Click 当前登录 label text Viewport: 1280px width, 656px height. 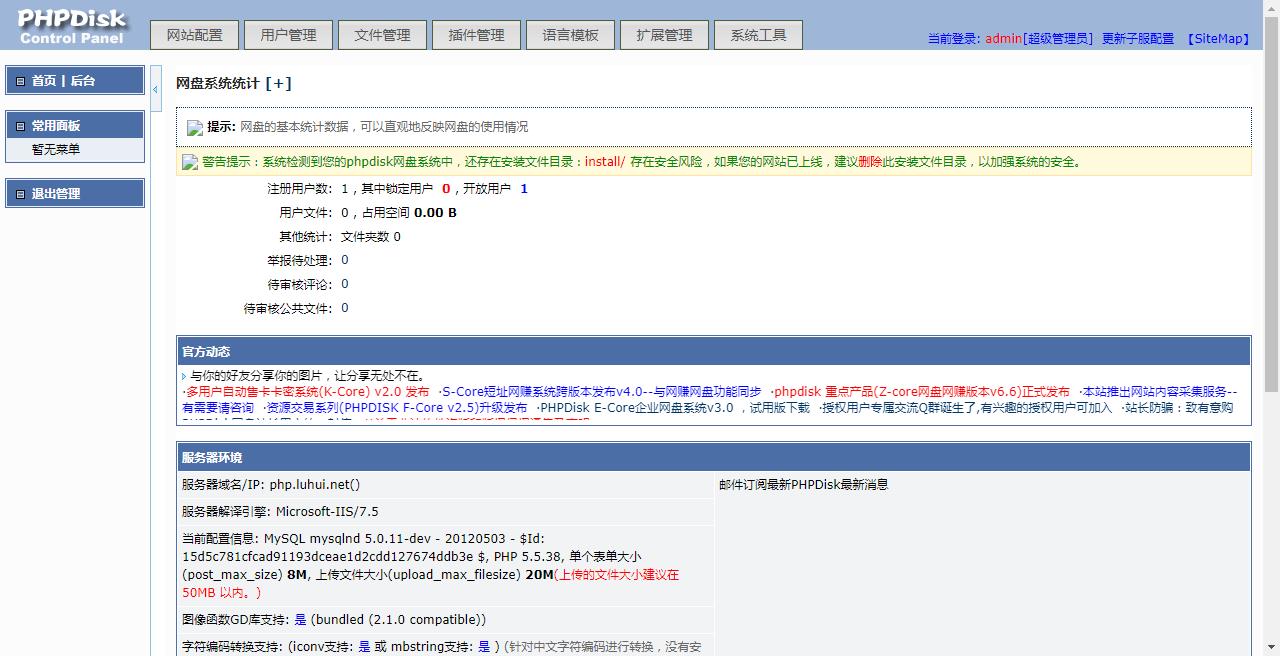(954, 39)
